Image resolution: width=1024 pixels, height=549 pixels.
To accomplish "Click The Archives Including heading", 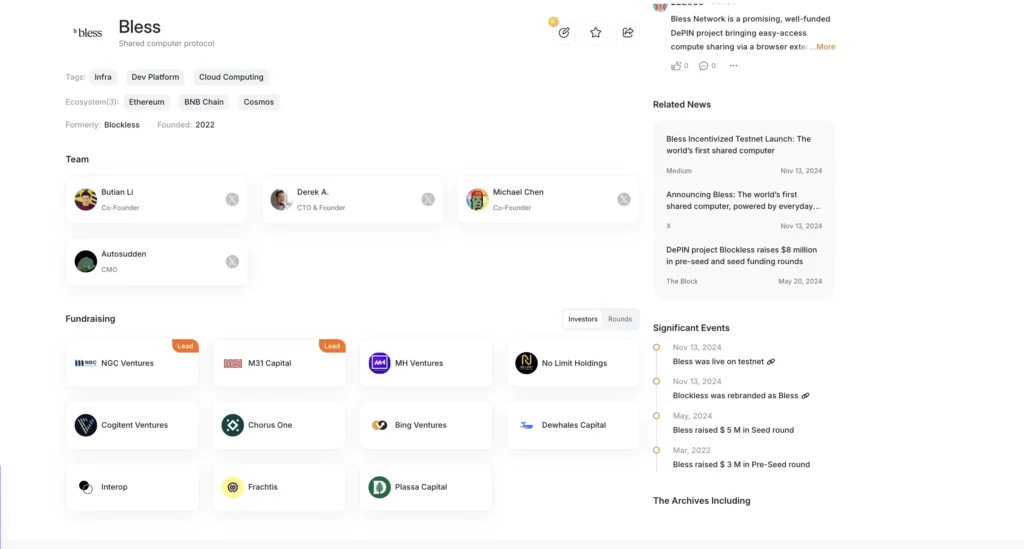I will 701,501.
